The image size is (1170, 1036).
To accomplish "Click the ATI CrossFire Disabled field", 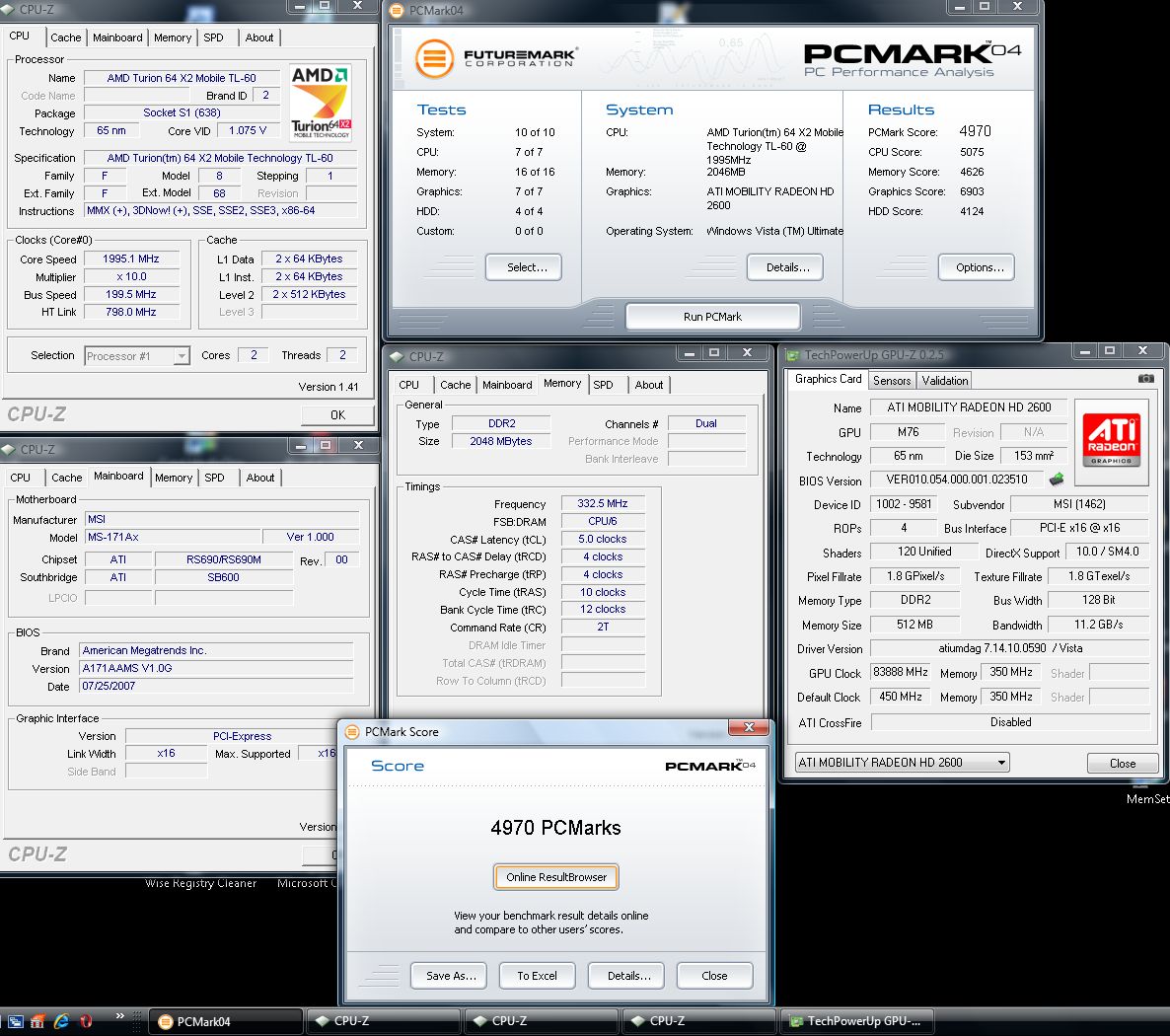I will click(x=1010, y=722).
